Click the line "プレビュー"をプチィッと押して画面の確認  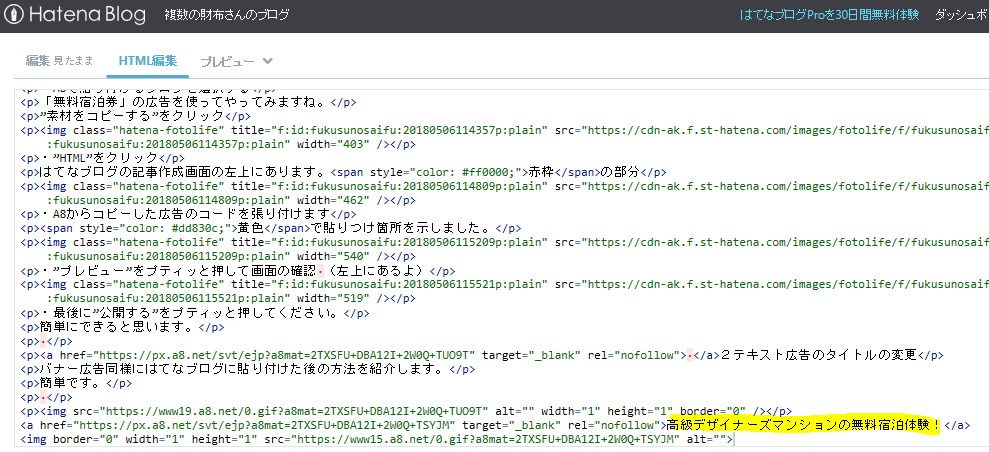pyautogui.click(x=238, y=271)
